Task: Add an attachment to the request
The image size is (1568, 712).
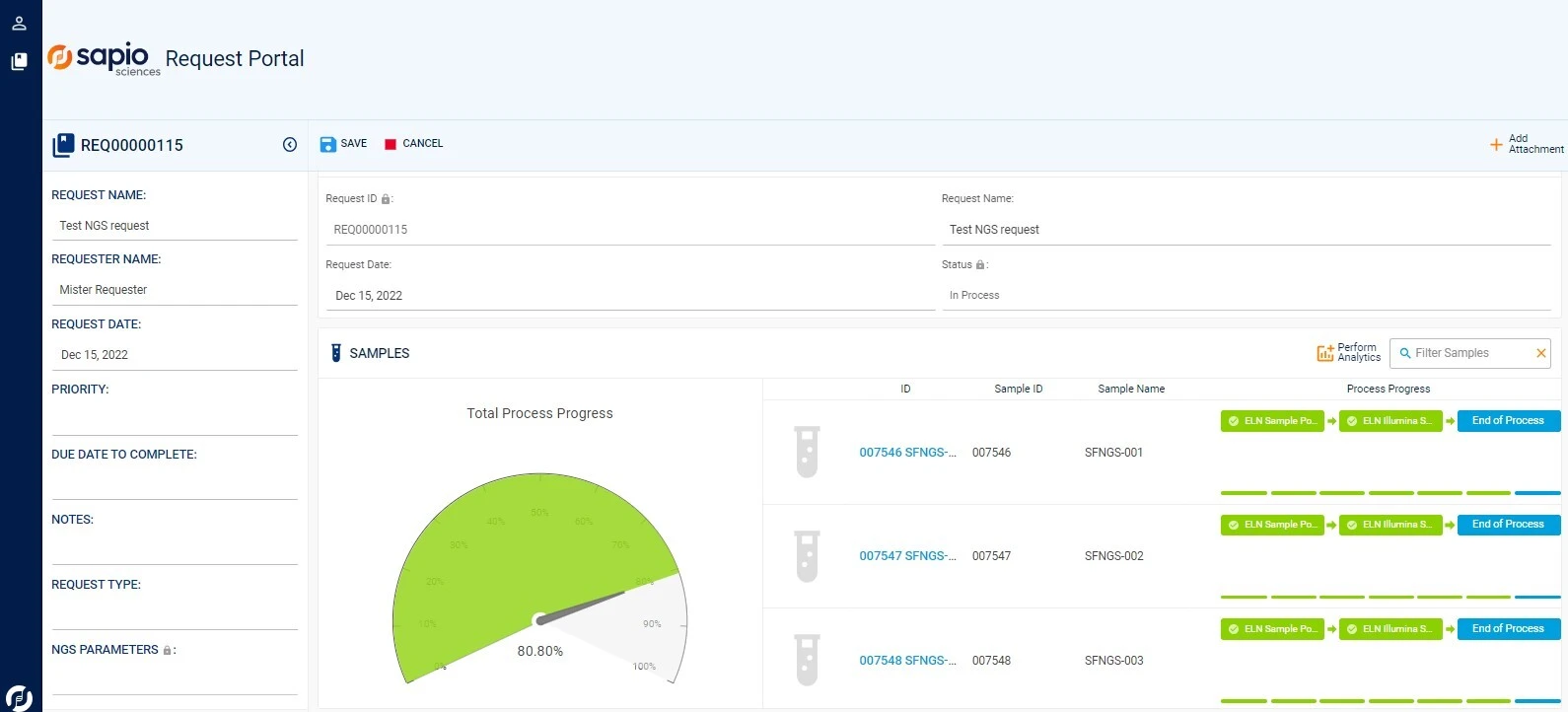Action: pos(1527,144)
